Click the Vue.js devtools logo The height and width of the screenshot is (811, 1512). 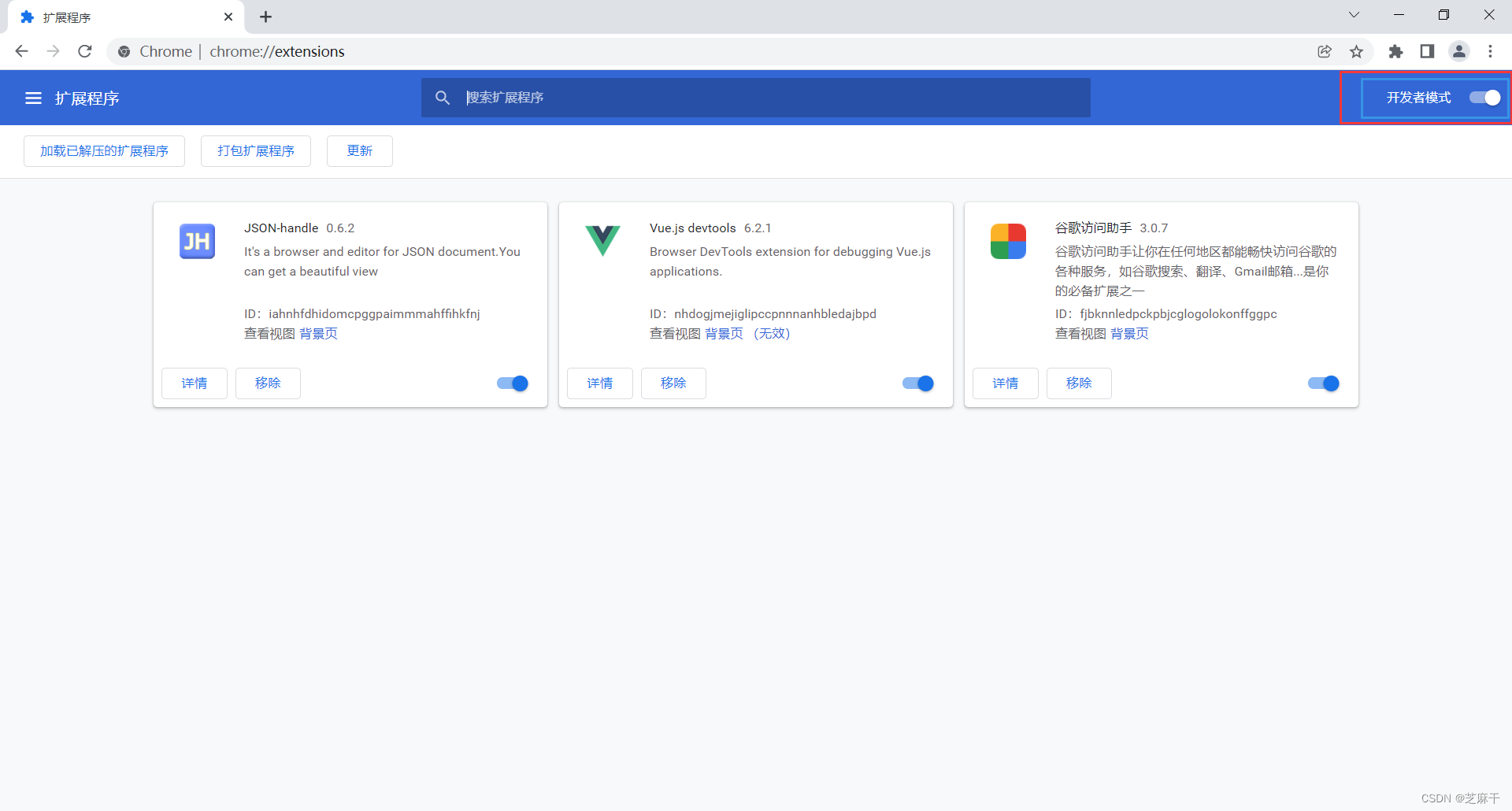pyautogui.click(x=602, y=241)
